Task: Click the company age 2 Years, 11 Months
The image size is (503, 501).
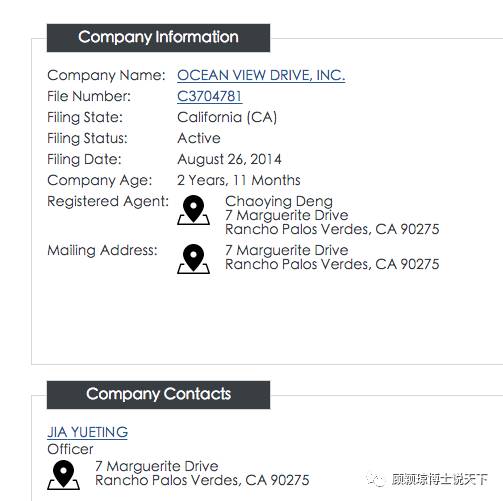Action: 239,180
